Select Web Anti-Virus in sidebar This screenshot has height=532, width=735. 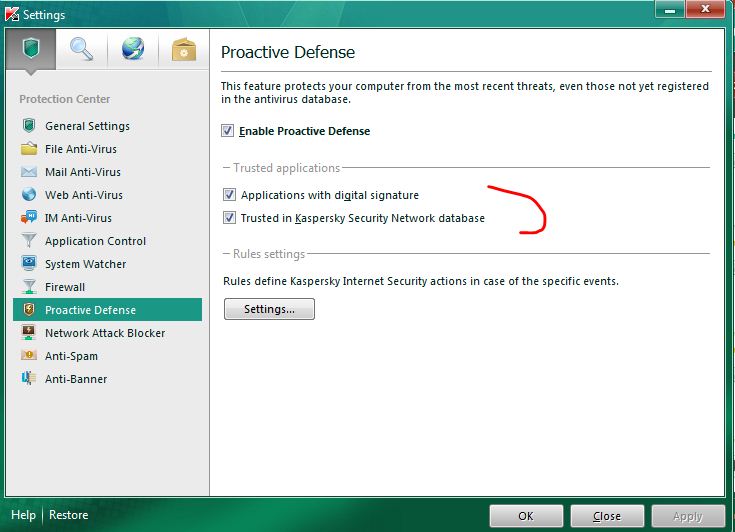click(107, 195)
